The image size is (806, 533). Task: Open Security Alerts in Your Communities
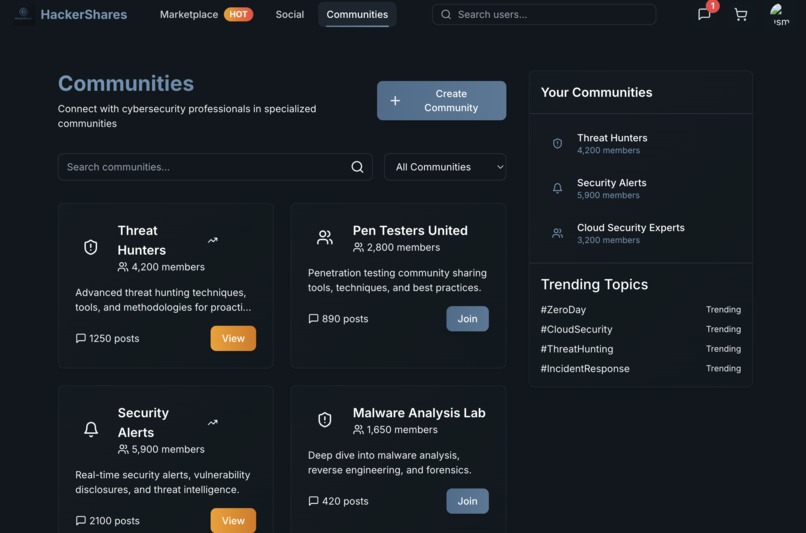click(x=640, y=188)
